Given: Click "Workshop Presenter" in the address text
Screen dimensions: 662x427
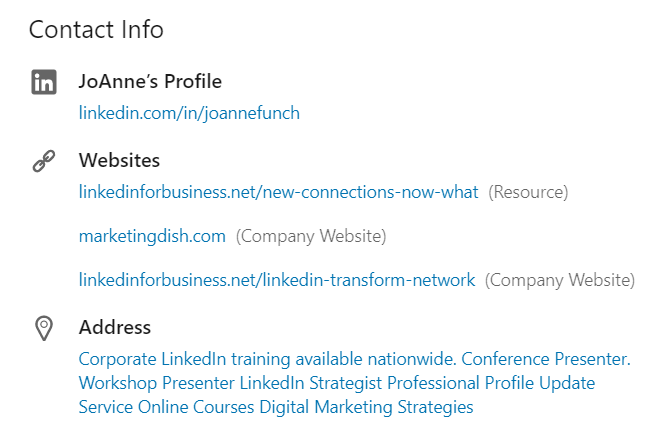Looking at the screenshot, I should point(157,383).
